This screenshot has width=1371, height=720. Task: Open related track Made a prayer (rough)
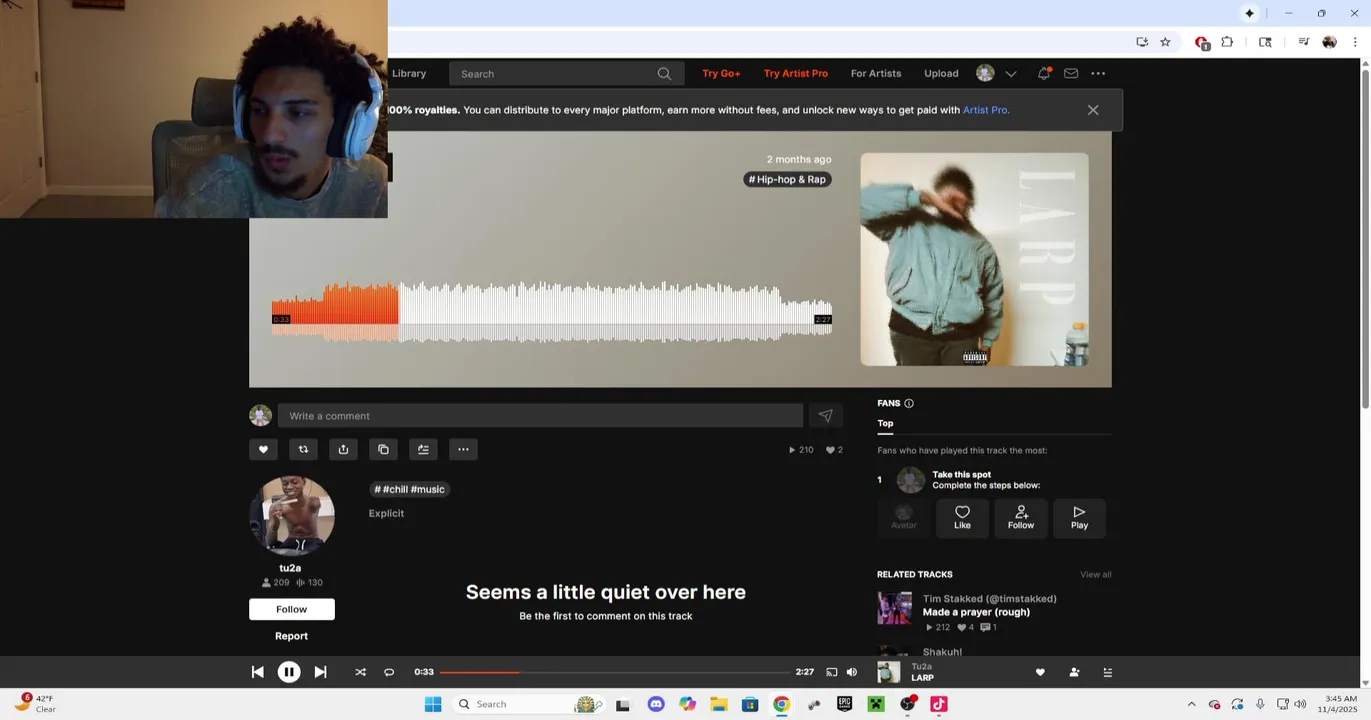pos(976,612)
